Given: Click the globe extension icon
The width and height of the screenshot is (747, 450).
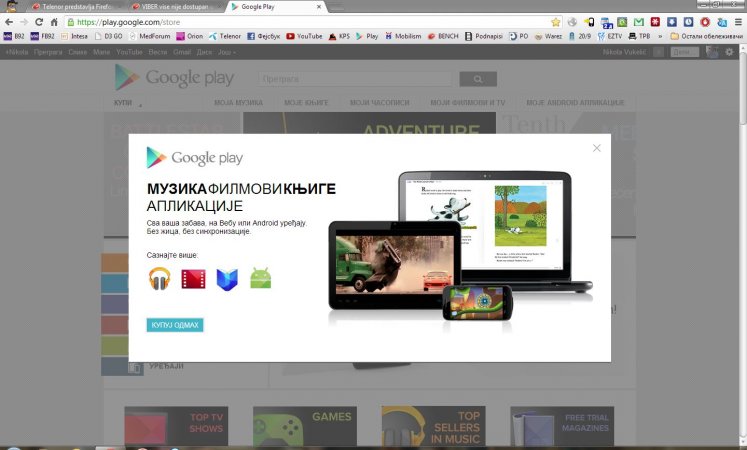Looking at the screenshot, I should (x=572, y=22).
